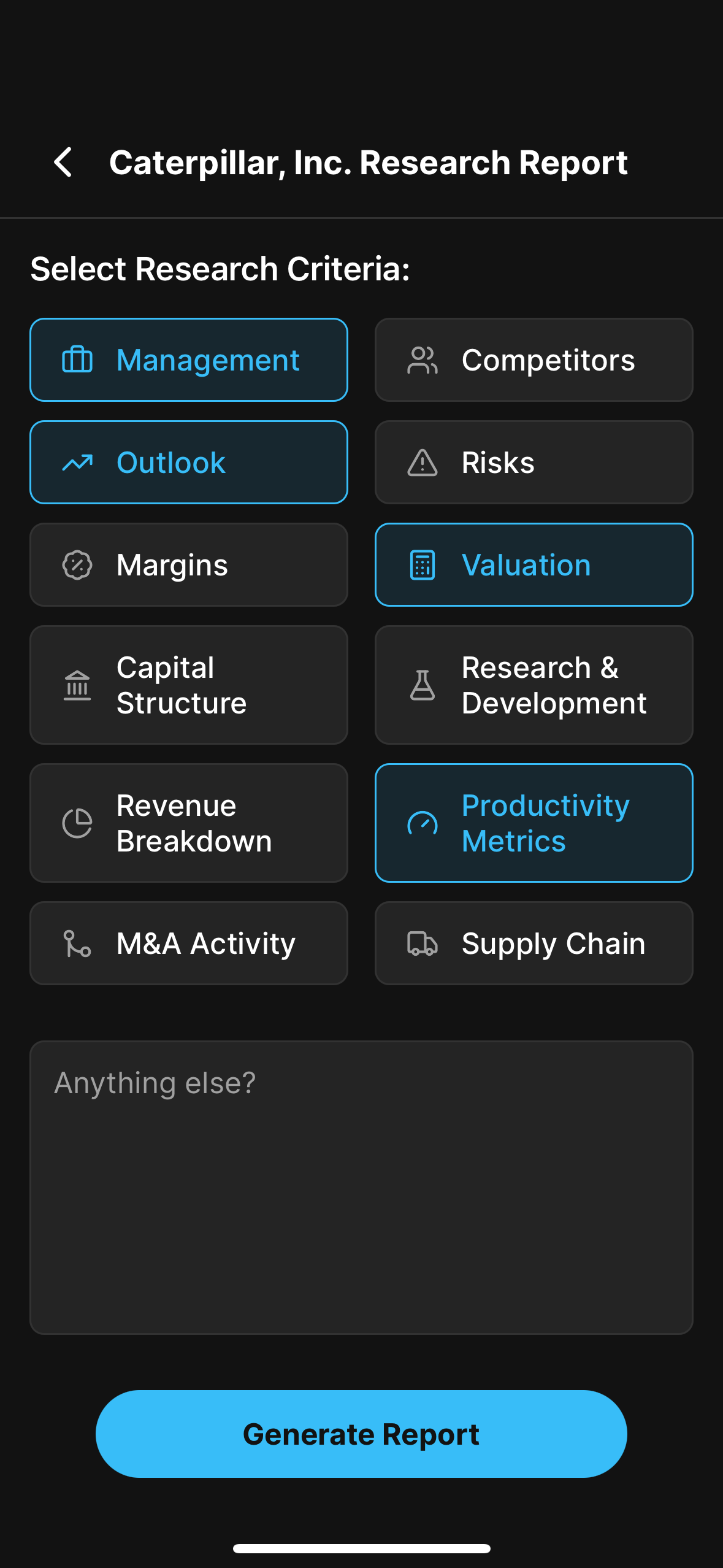Turn off the Productivity Metrics criterion
723x1568 pixels.
(x=534, y=823)
